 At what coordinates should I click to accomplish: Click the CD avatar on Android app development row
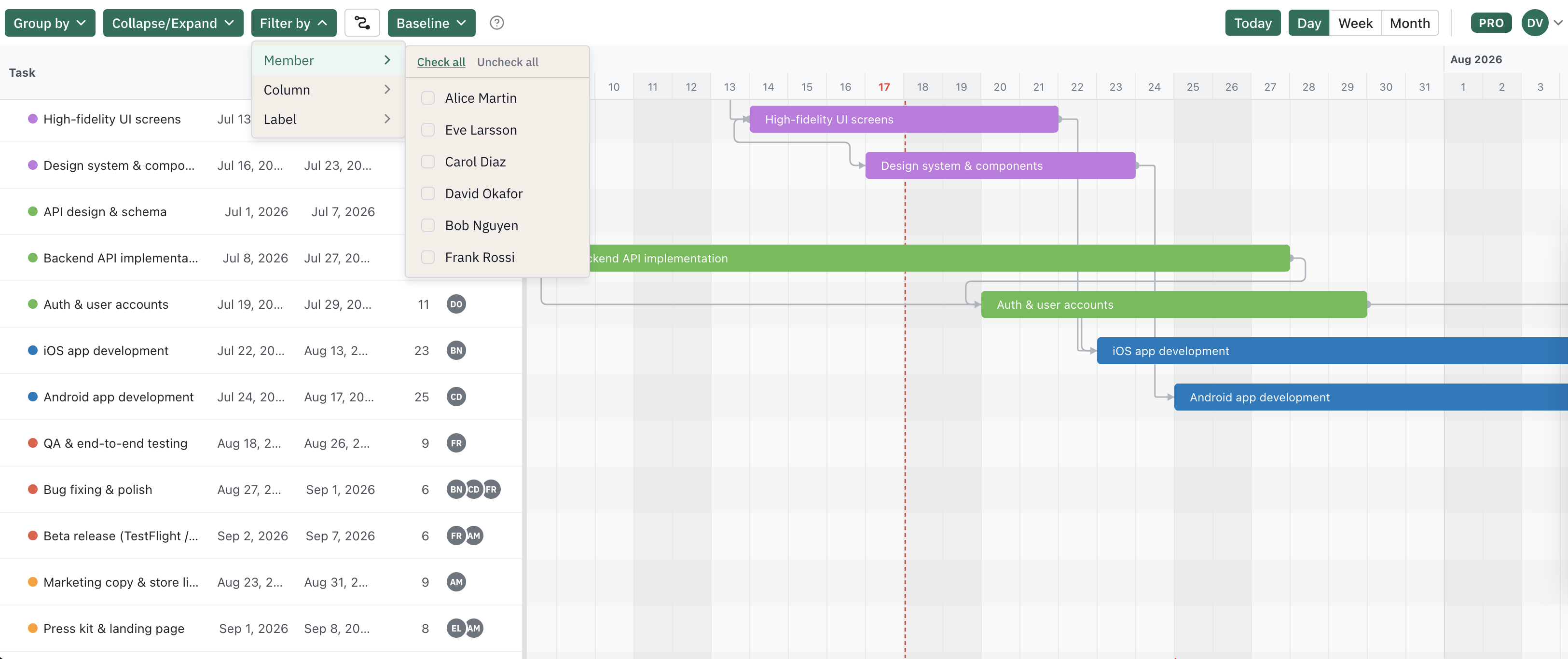[456, 397]
